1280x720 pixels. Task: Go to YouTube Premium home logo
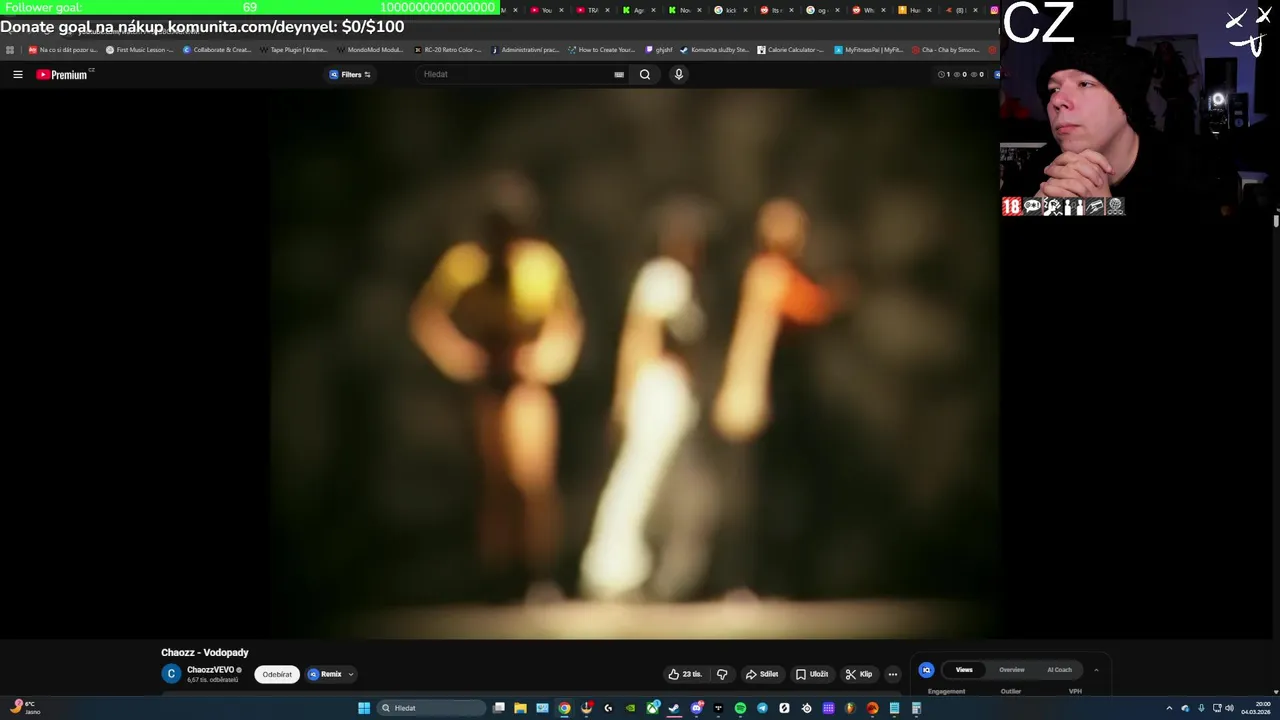[x=62, y=74]
